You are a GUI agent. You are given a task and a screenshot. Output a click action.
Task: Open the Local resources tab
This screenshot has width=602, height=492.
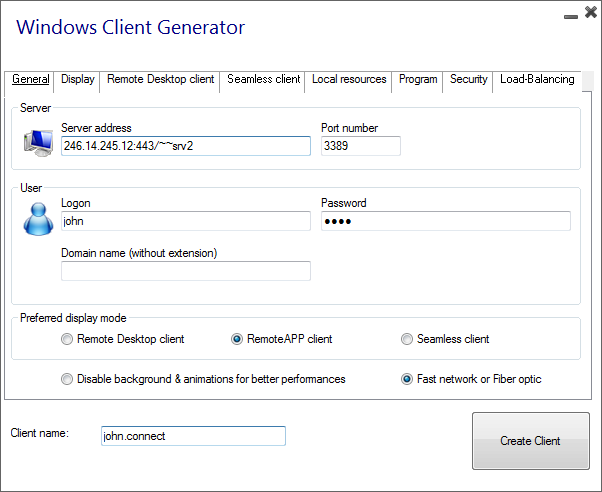[x=349, y=80]
